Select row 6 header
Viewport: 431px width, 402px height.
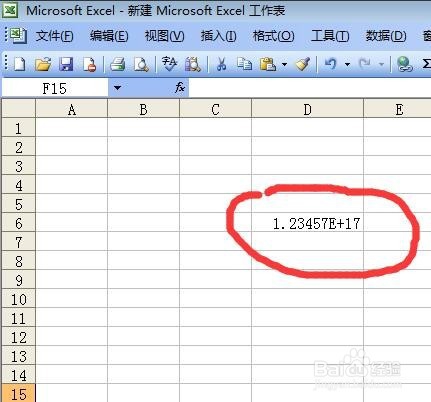18,223
